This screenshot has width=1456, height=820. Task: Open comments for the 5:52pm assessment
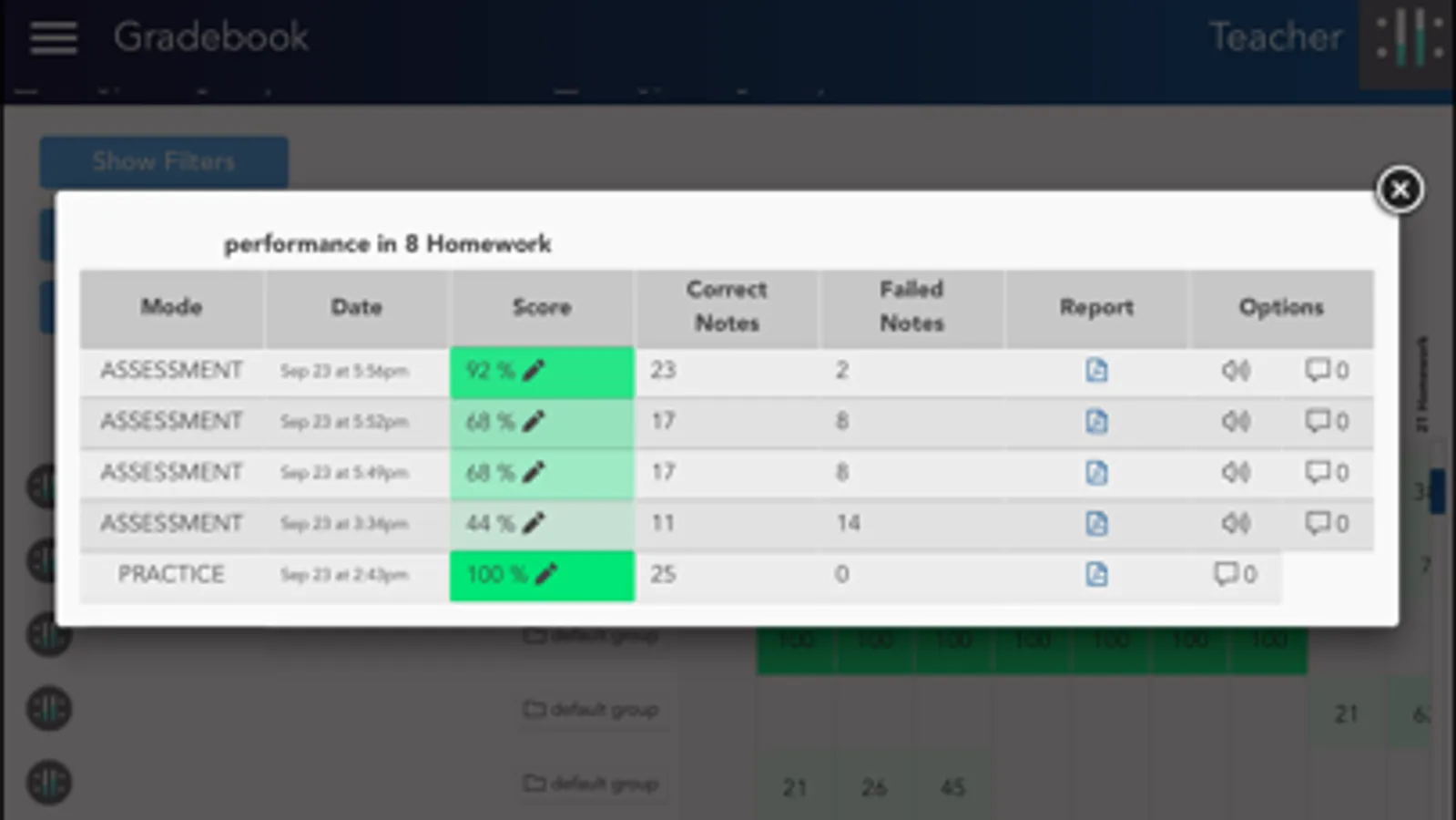pos(1327,421)
